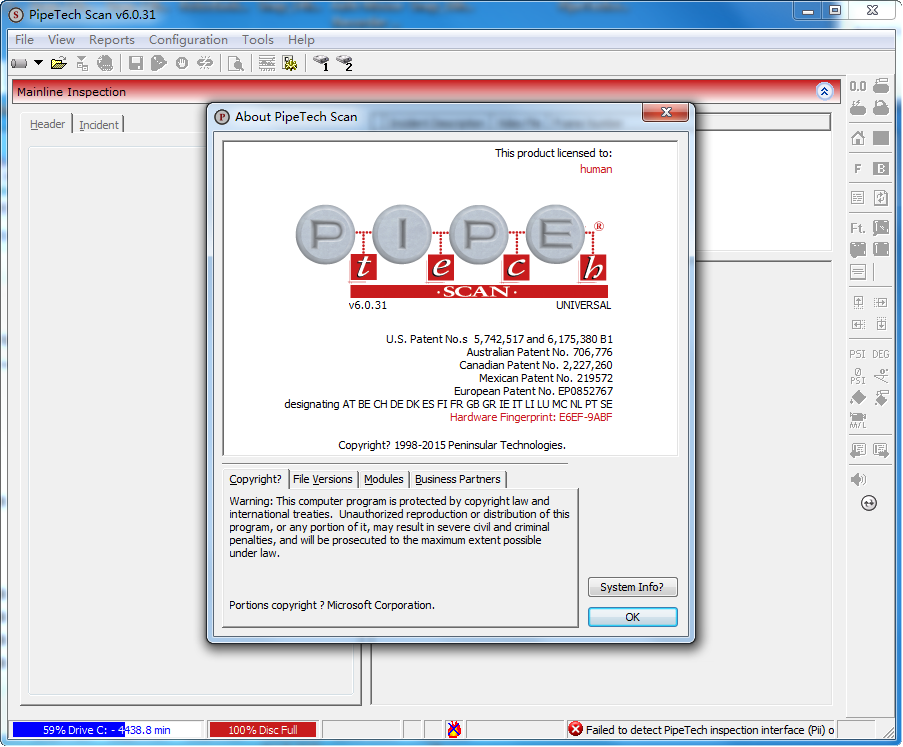
Task: Close the About PipeTech Scan dialog
Action: pyautogui.click(x=666, y=112)
